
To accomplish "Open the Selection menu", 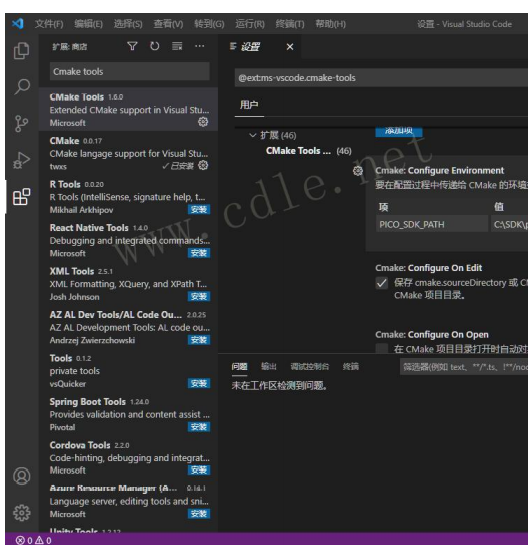I will 128,24.
